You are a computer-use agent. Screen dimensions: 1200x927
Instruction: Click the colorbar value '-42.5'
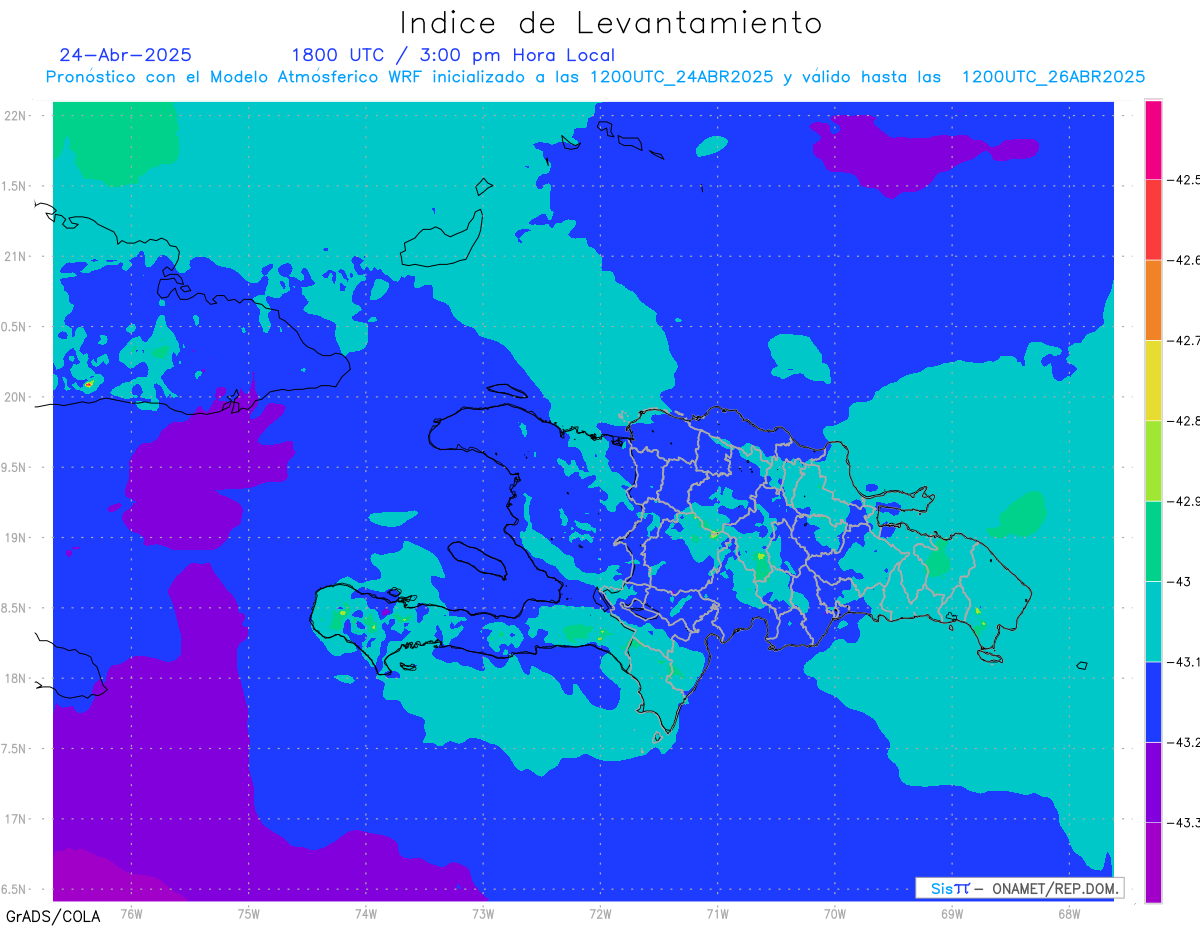coord(1185,180)
